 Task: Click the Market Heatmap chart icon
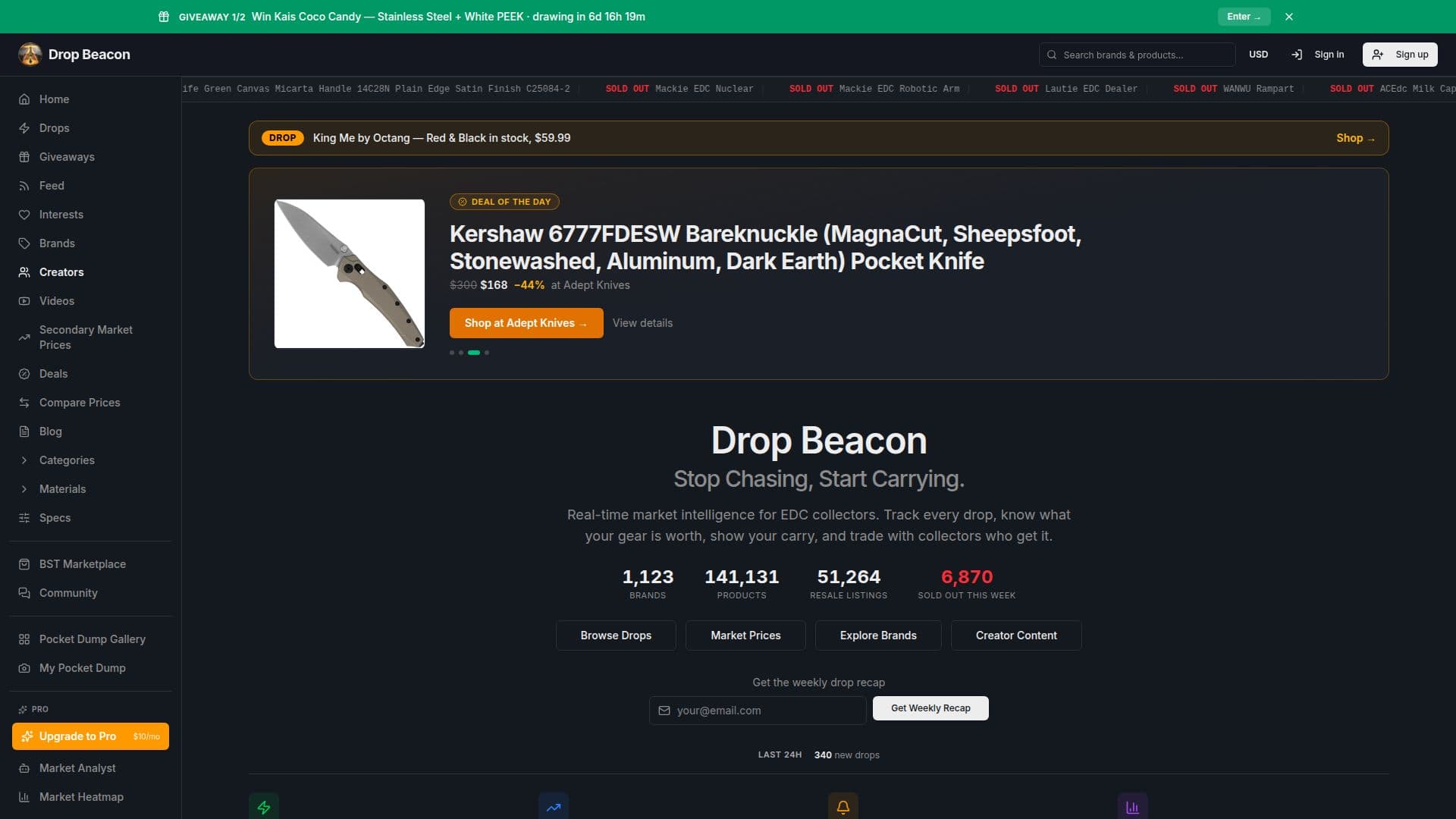tap(24, 797)
